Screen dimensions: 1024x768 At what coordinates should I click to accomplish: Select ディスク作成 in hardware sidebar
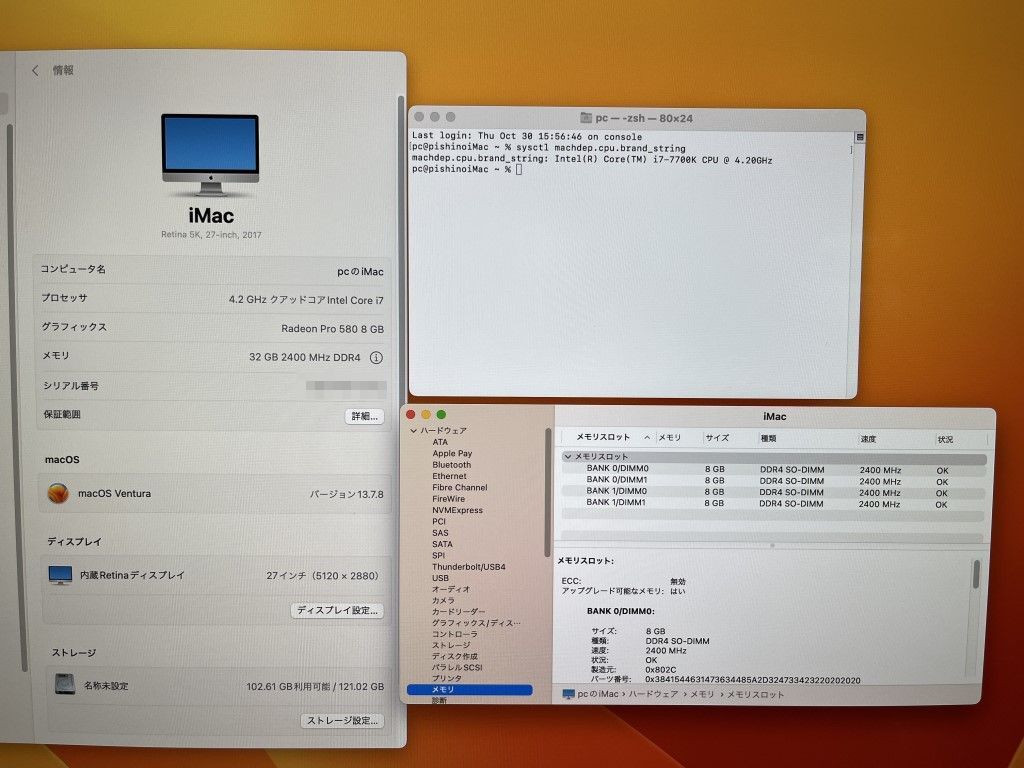(x=455, y=656)
